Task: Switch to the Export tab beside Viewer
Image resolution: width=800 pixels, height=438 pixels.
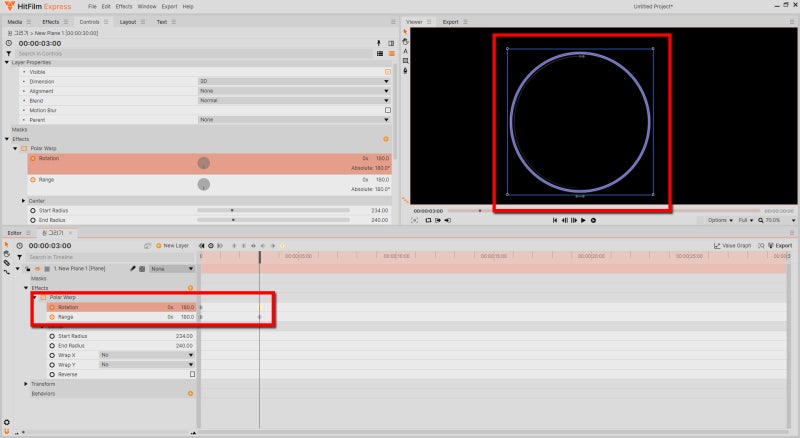Action: coord(451,22)
